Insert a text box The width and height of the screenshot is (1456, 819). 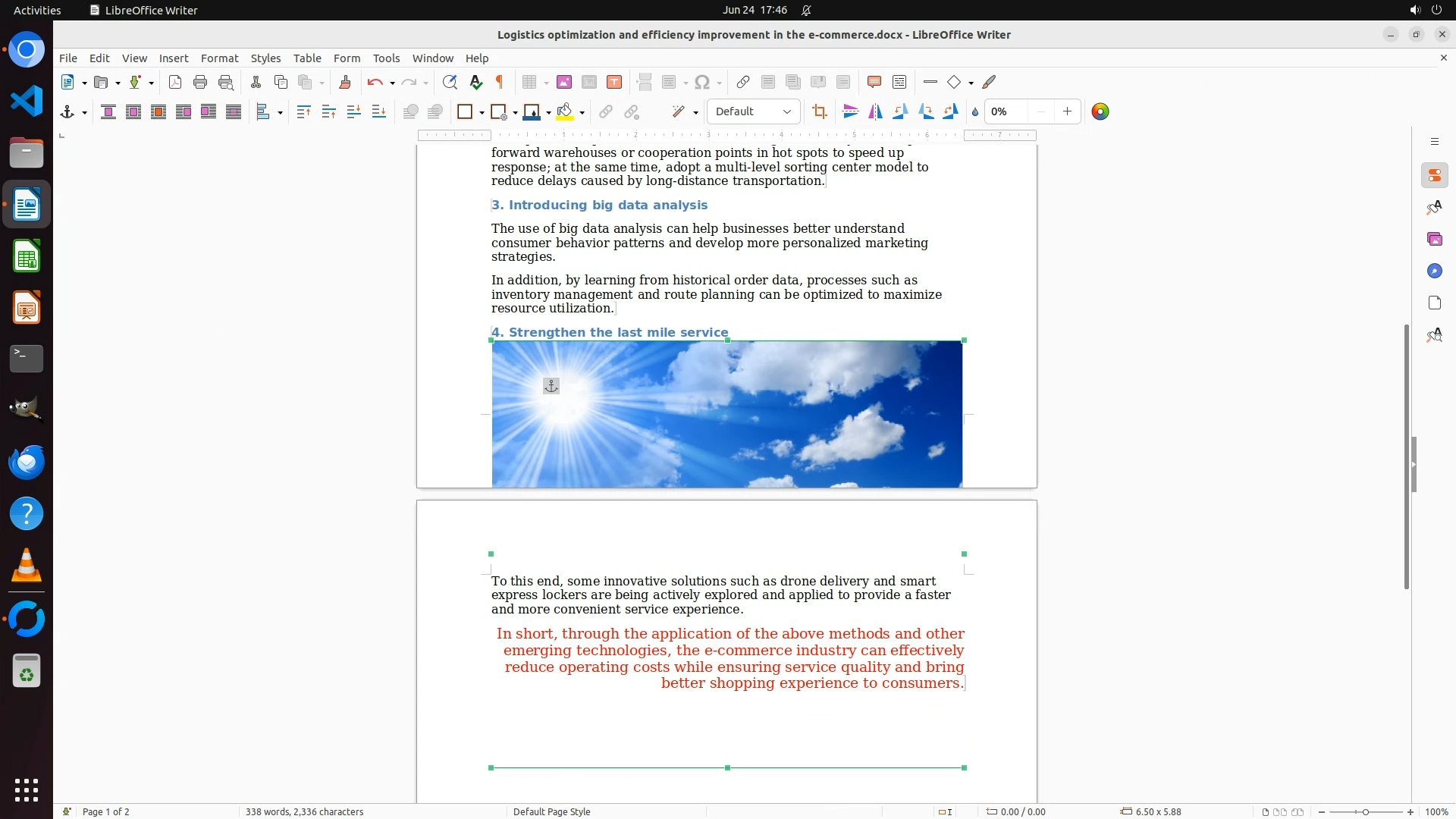click(x=614, y=82)
